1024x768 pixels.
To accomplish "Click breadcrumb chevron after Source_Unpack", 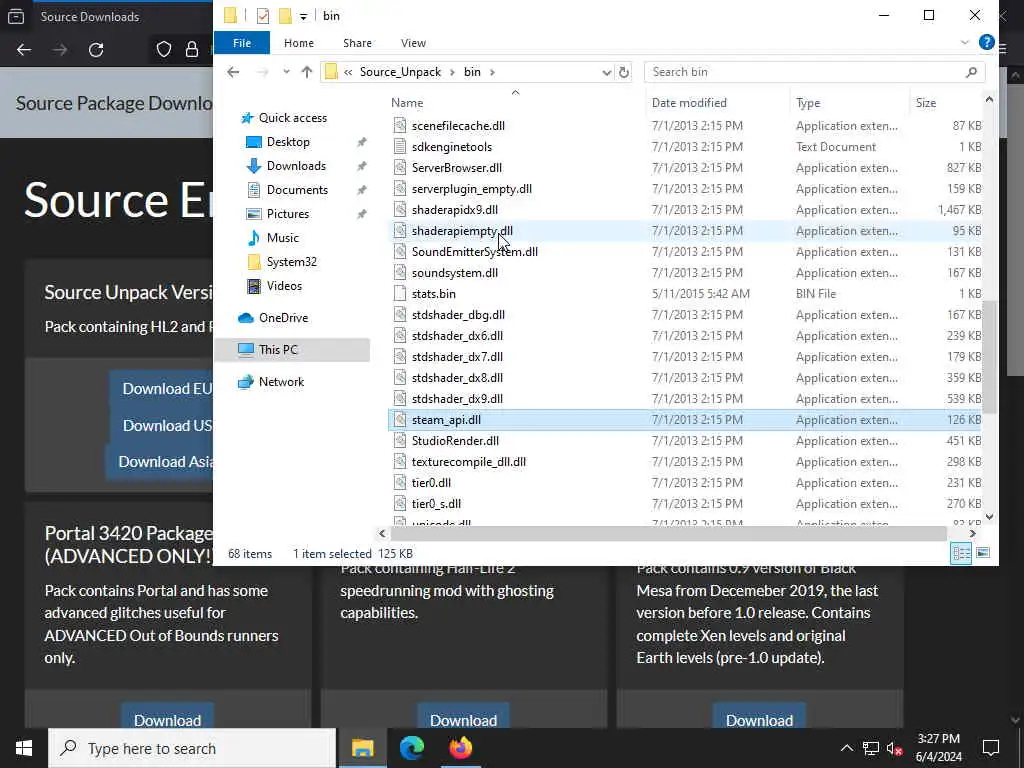I will point(452,72).
